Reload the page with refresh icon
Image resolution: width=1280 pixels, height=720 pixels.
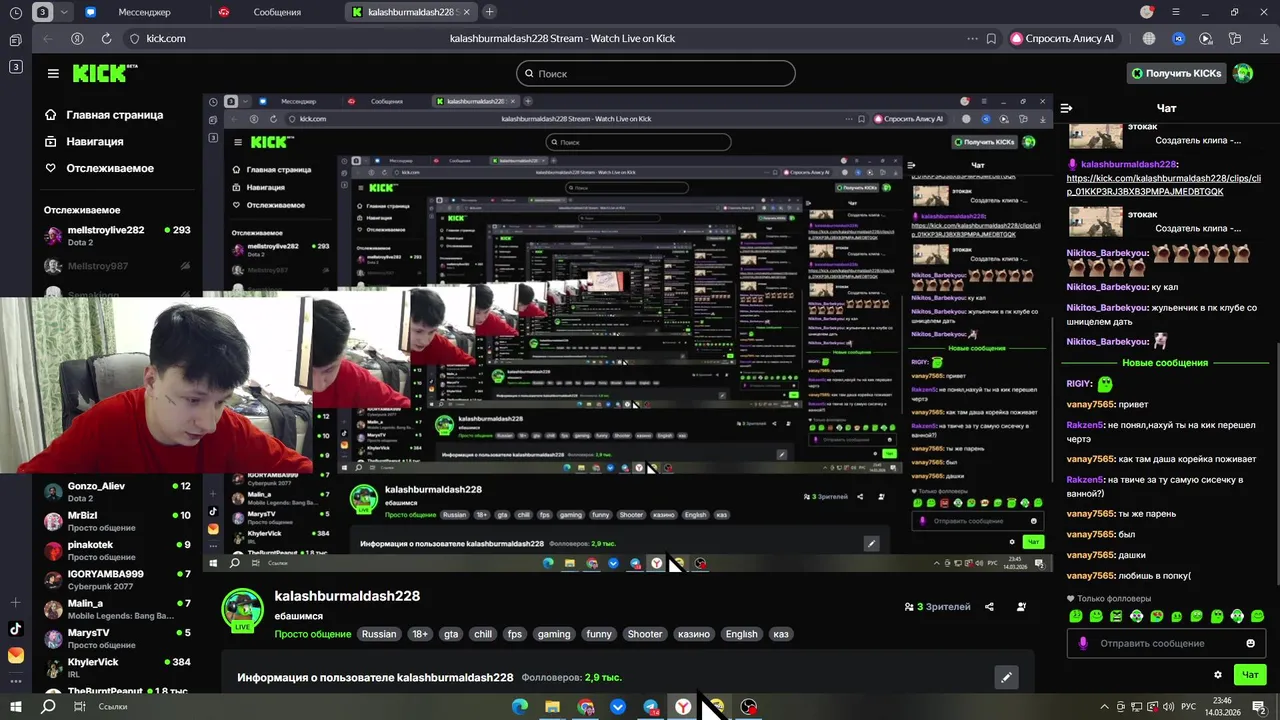click(106, 38)
